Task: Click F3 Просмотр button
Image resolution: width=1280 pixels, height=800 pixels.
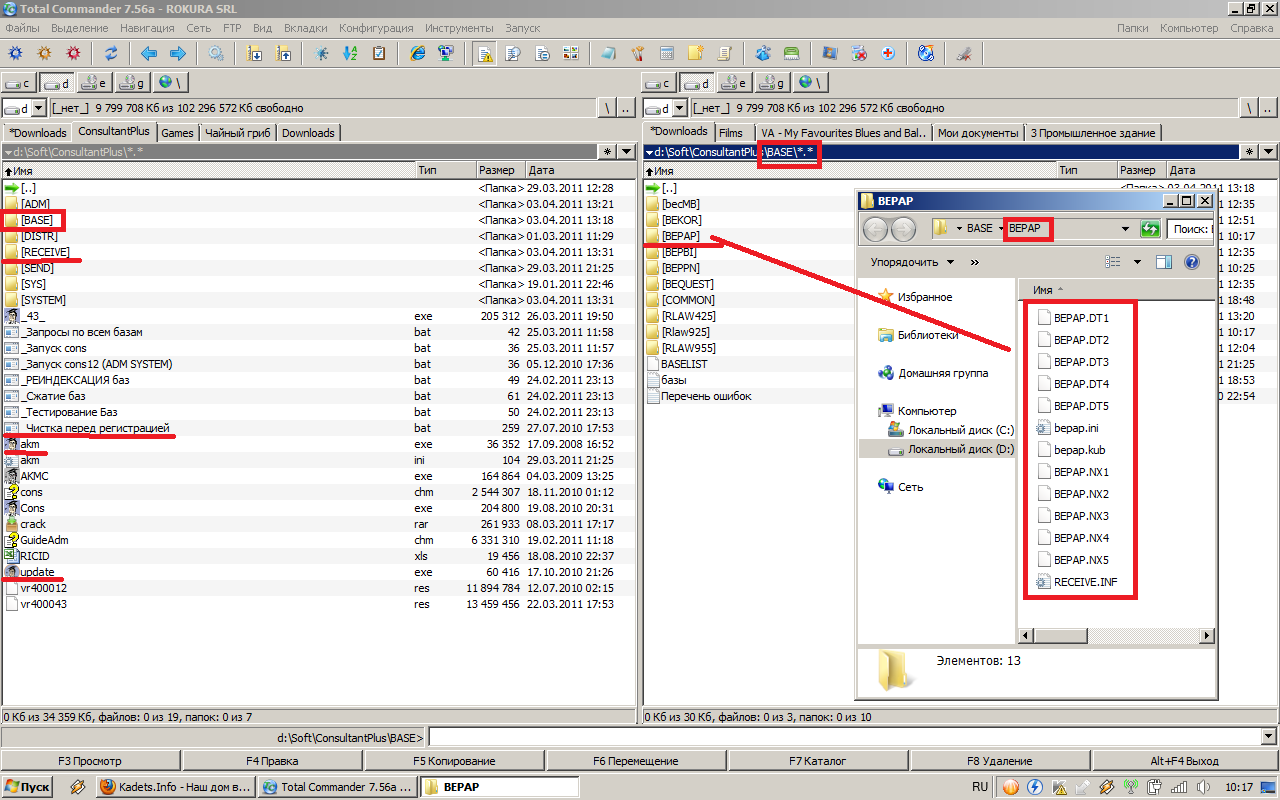Action: (91, 761)
